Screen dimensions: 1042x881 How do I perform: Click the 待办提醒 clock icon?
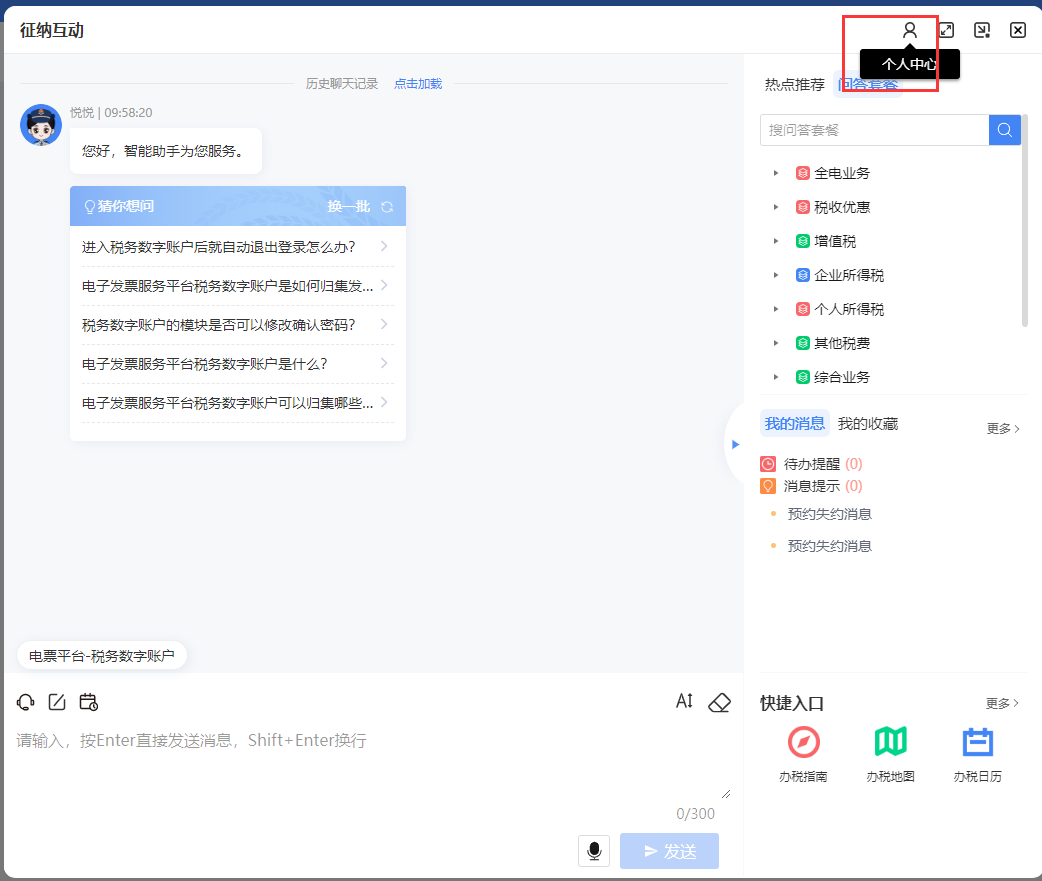point(768,464)
